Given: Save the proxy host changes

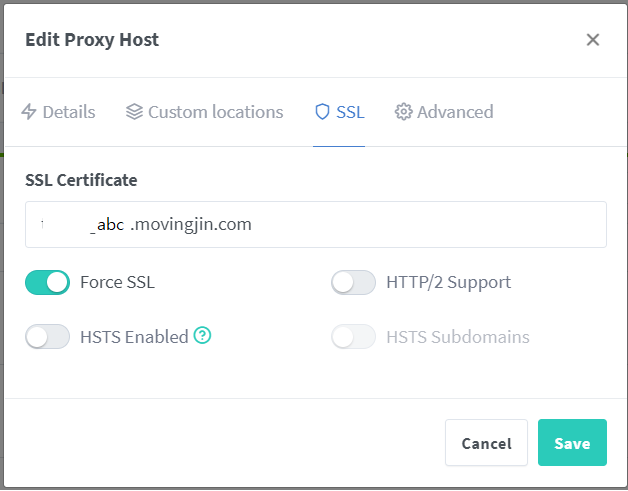Looking at the screenshot, I should pos(572,443).
